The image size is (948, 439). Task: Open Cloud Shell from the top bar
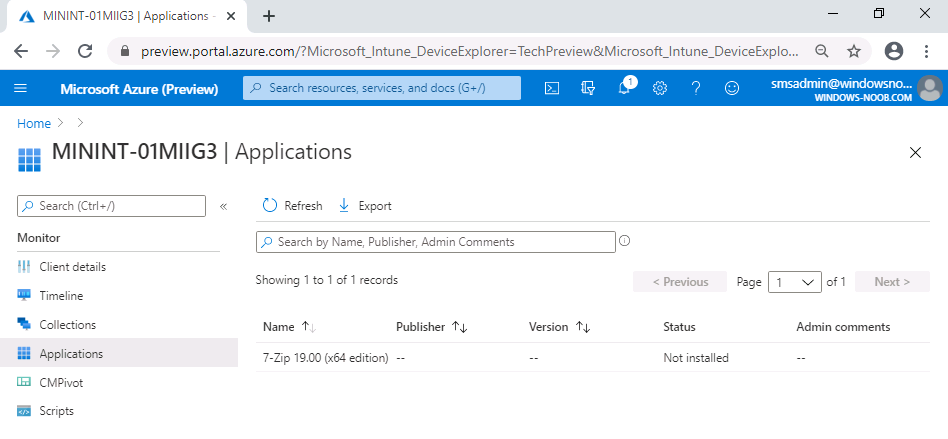coord(551,88)
